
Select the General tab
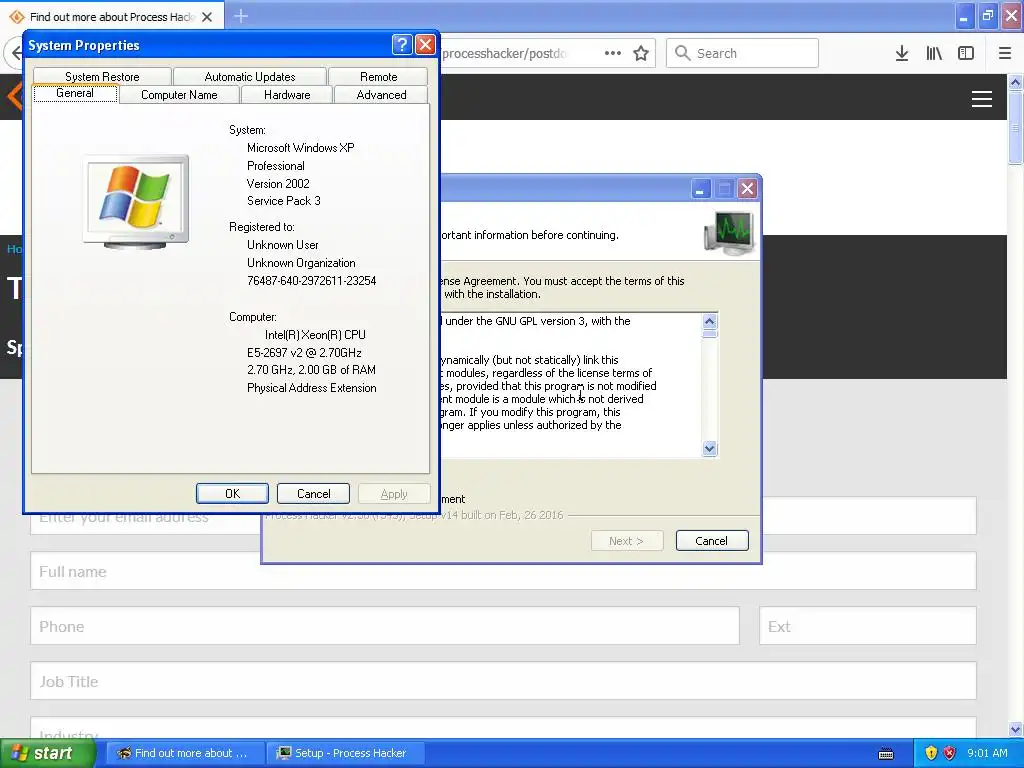(x=75, y=93)
